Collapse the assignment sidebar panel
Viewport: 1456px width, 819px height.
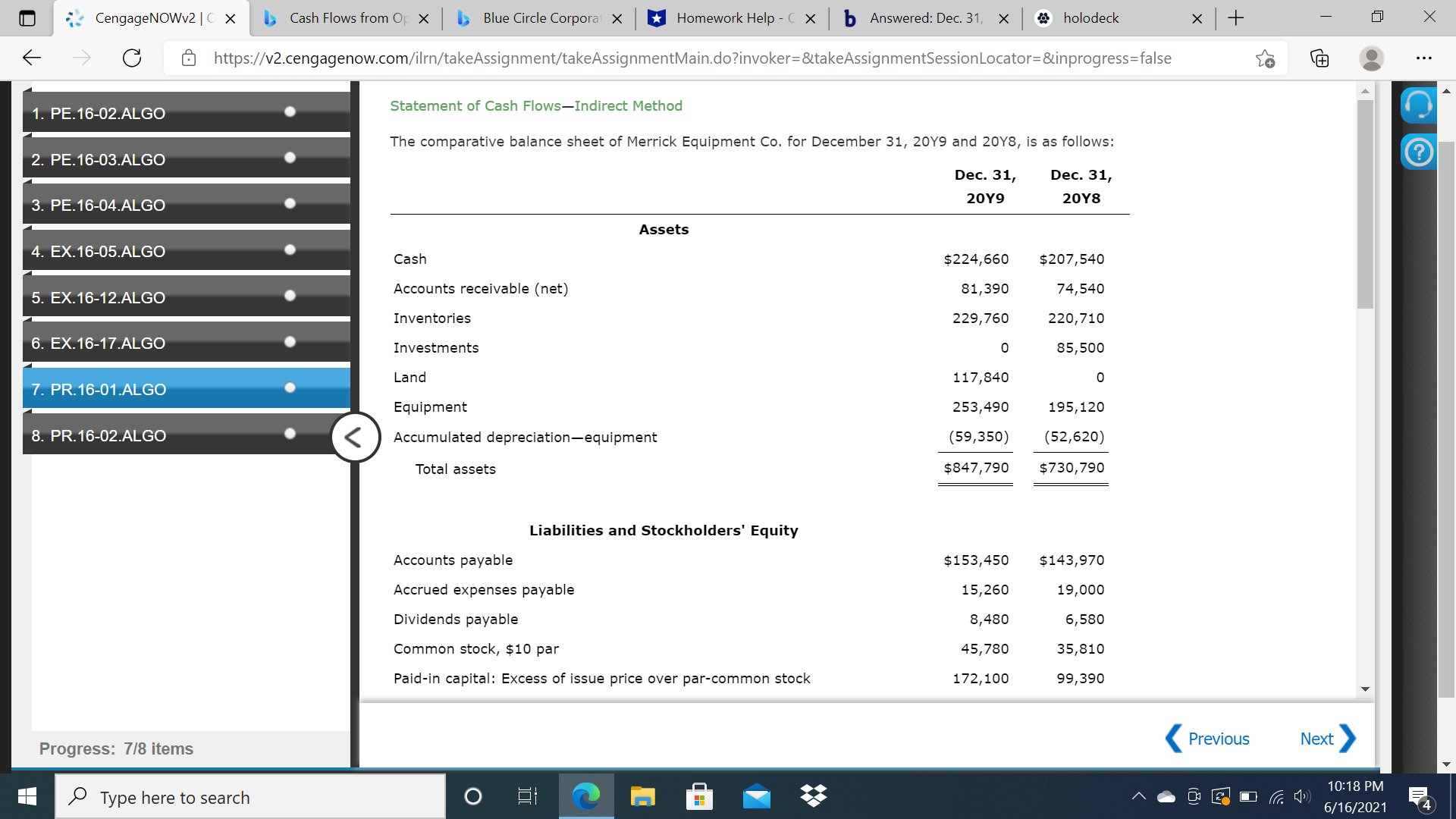tap(354, 437)
